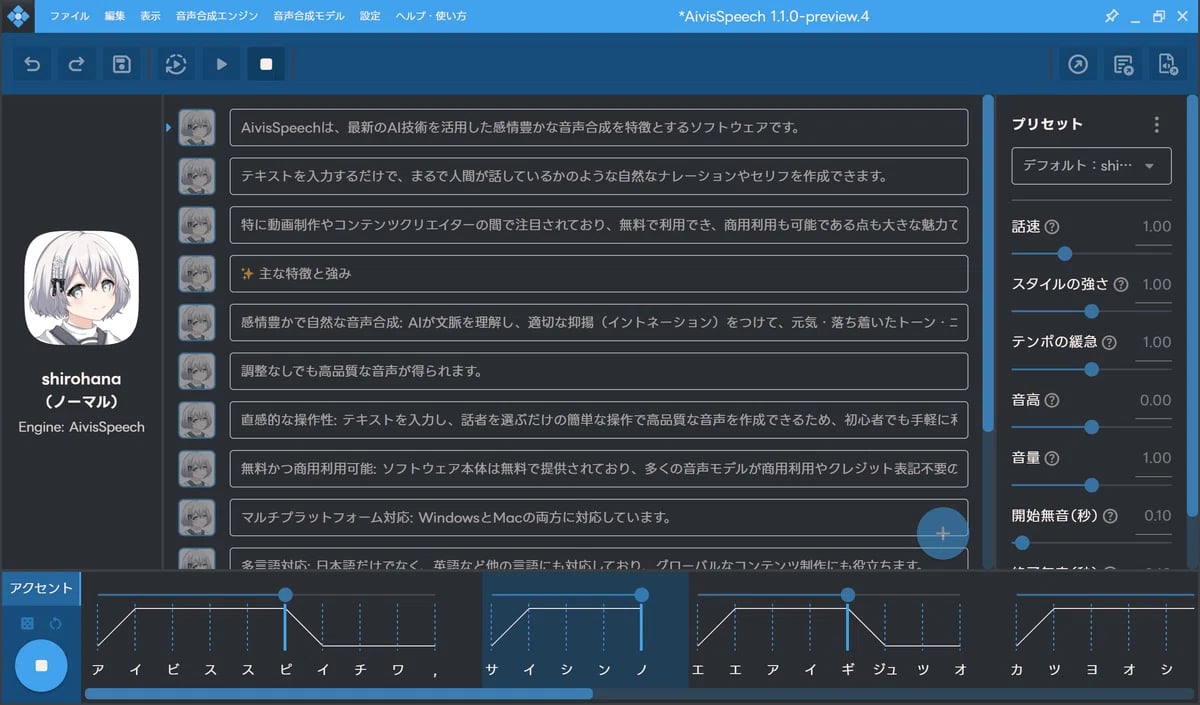Screen dimensions: 1200x705
Task: Open the 表示 menu
Action: click(150, 16)
